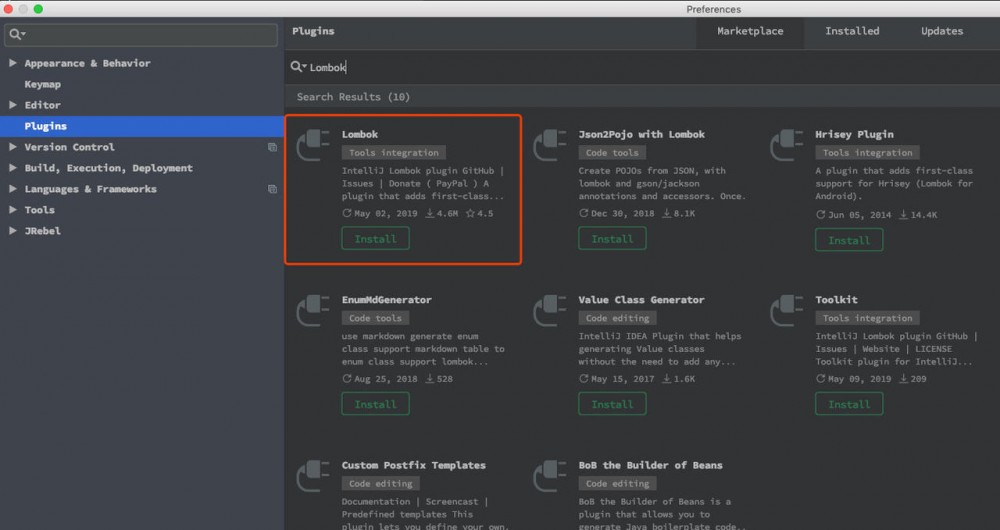The height and width of the screenshot is (530, 1000).
Task: Switch to the Marketplace tab
Action: pos(750,31)
